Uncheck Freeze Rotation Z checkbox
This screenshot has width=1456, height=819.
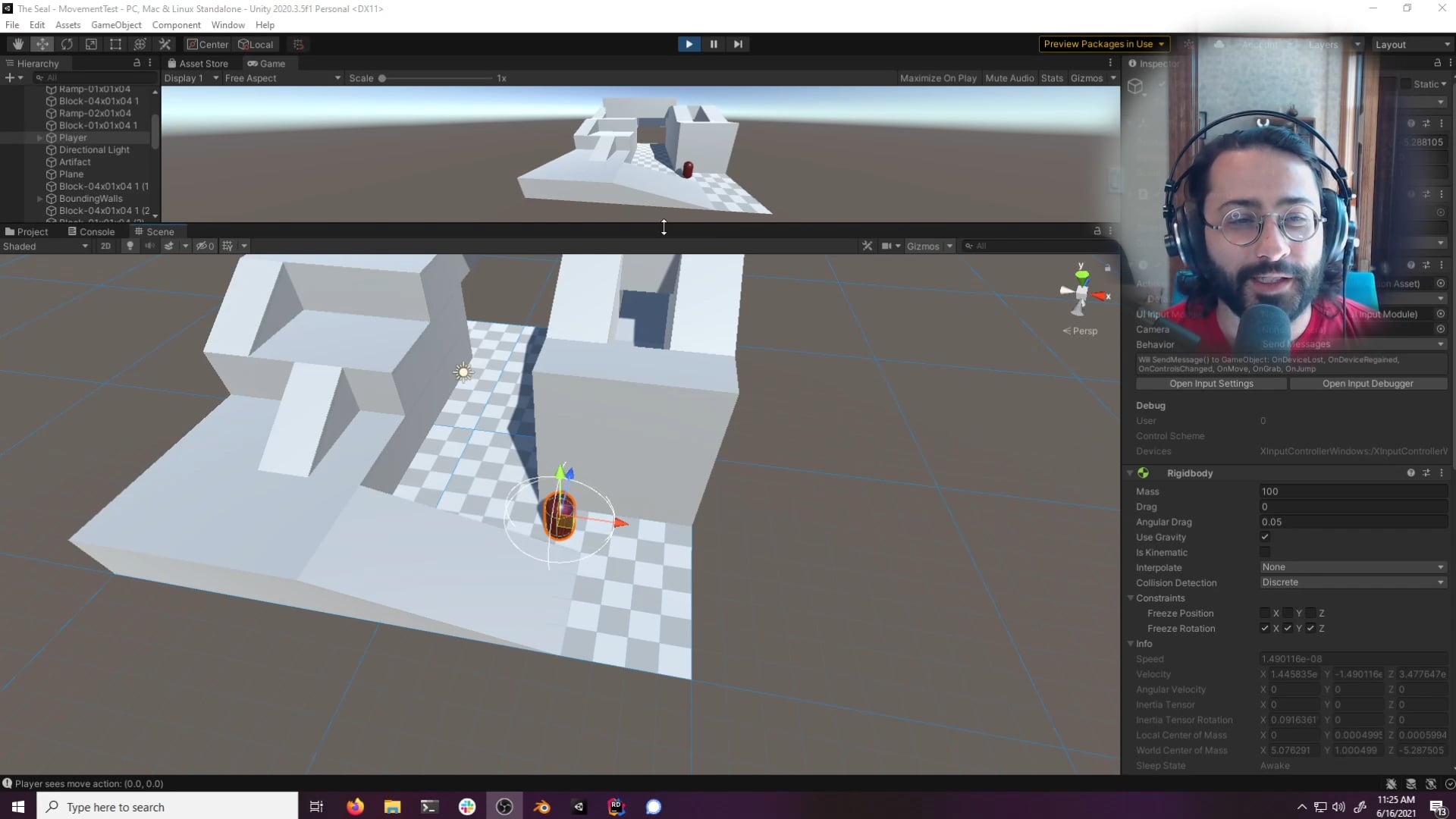[1310, 628]
